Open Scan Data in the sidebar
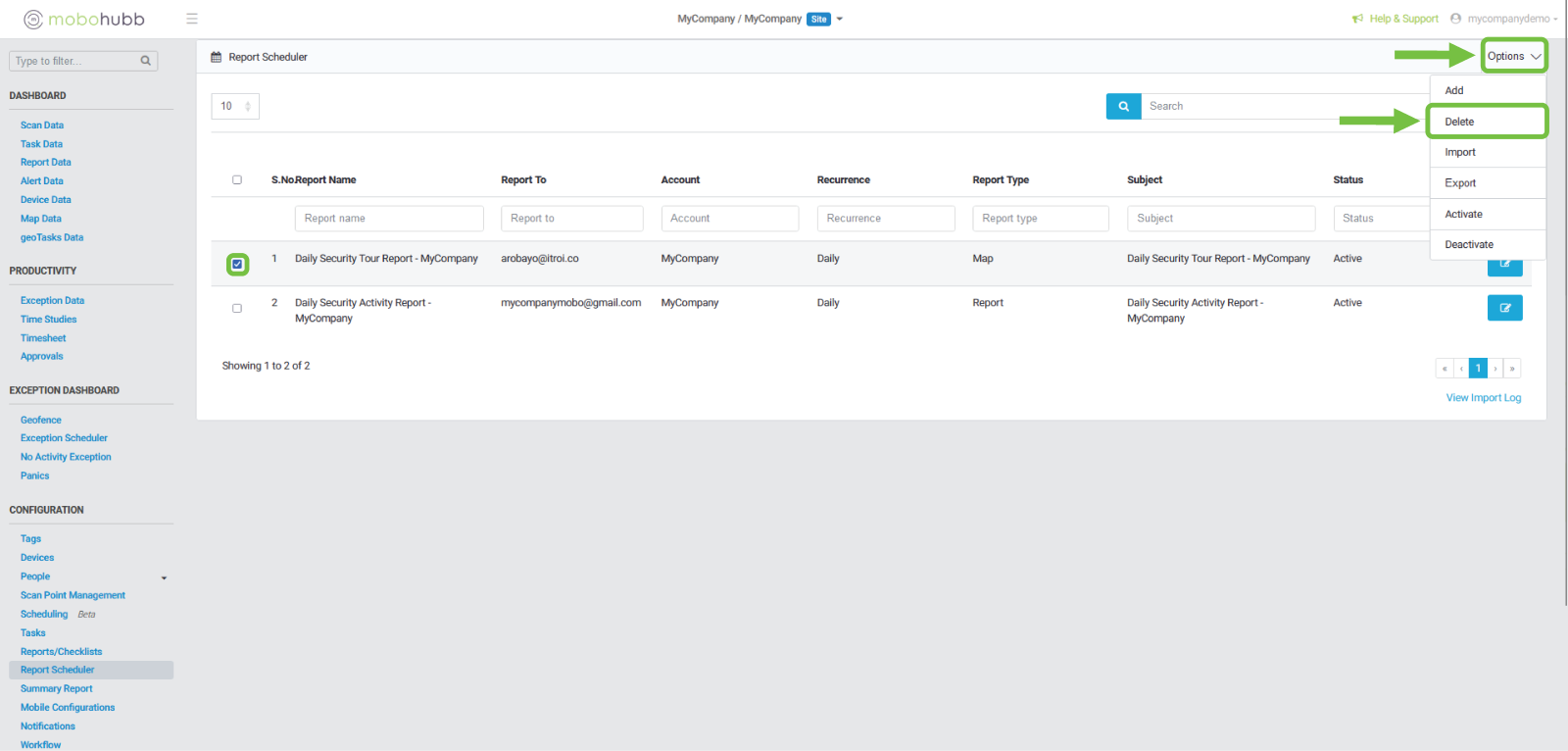 point(42,125)
